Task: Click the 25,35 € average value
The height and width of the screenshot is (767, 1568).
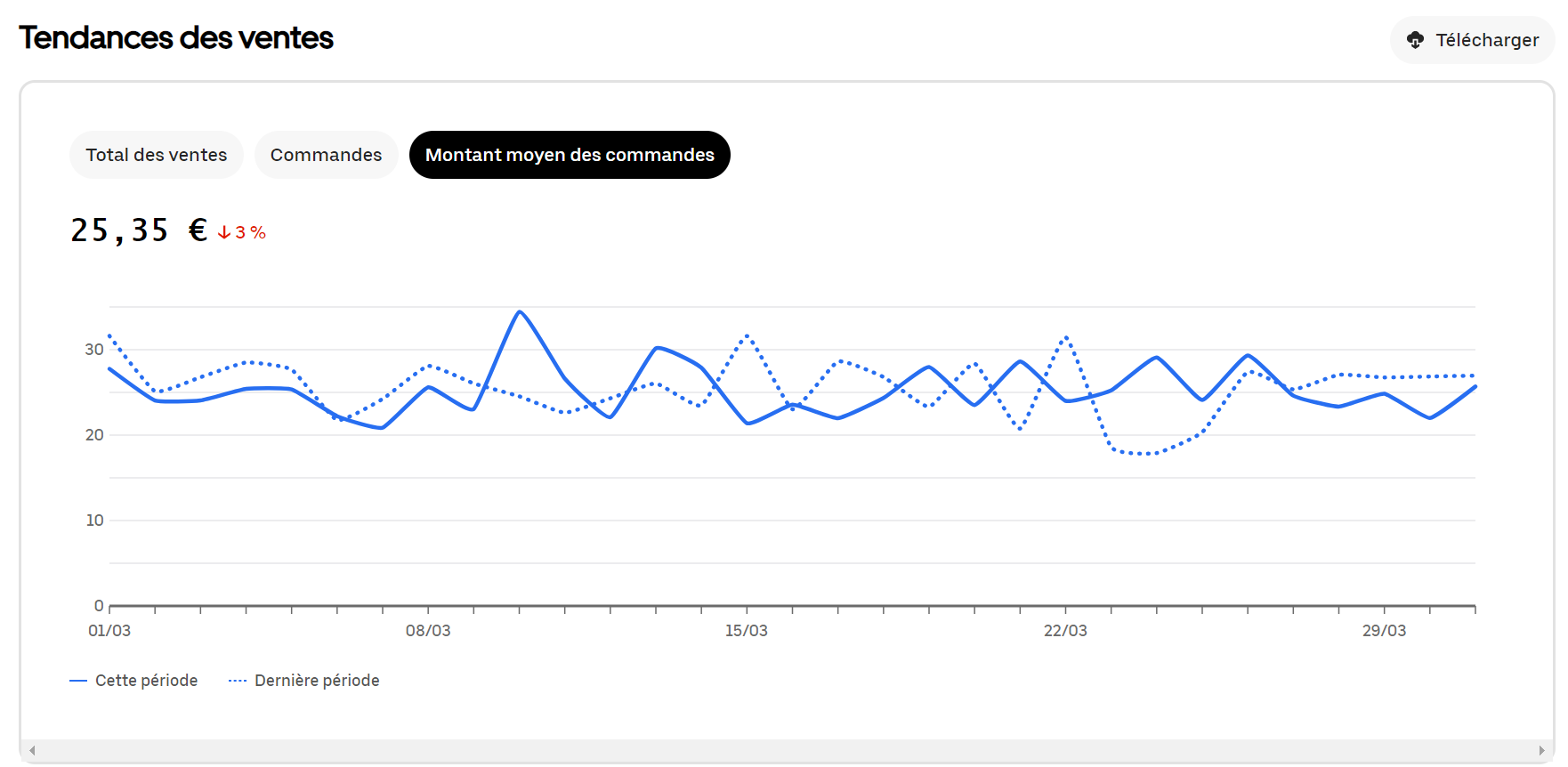Action: [x=138, y=231]
